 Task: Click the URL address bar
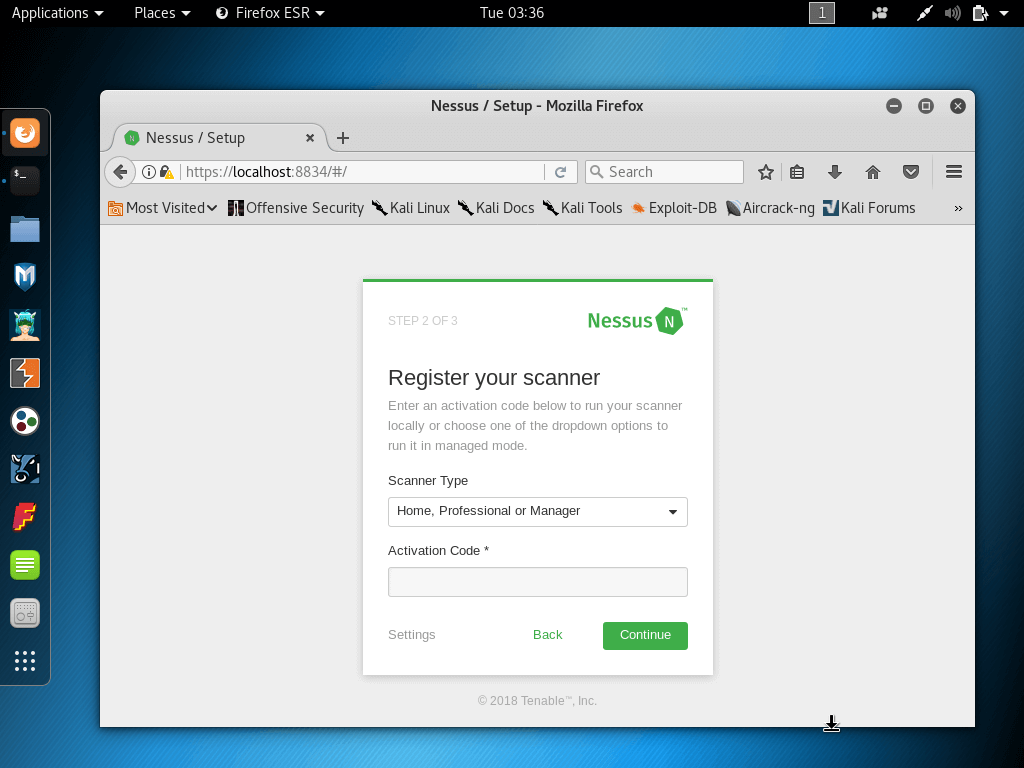pyautogui.click(x=362, y=172)
